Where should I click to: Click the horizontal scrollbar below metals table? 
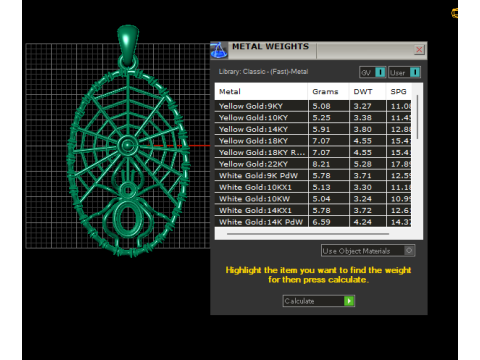click(x=308, y=234)
